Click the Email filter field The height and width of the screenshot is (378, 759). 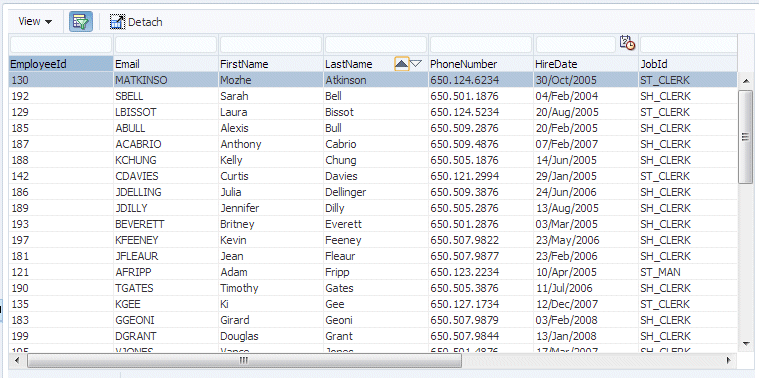(166, 45)
